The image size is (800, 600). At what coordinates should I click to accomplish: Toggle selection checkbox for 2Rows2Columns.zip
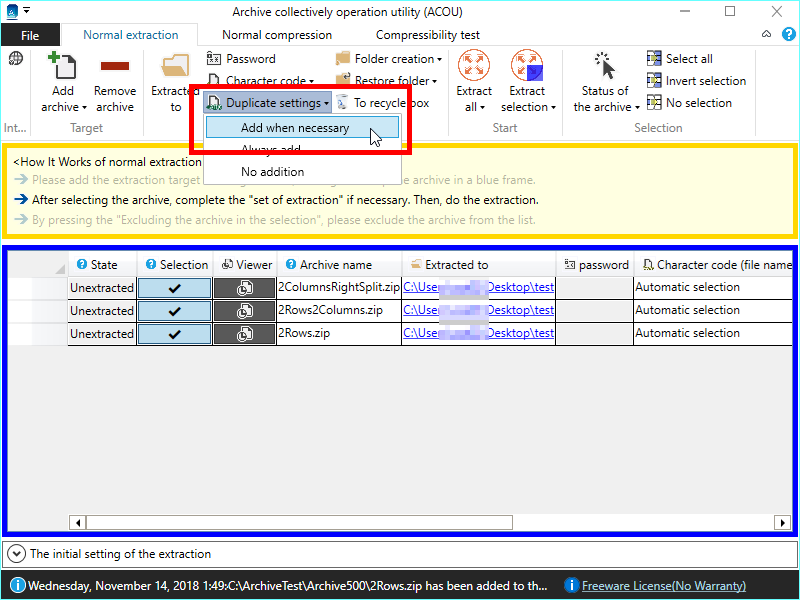coord(174,310)
